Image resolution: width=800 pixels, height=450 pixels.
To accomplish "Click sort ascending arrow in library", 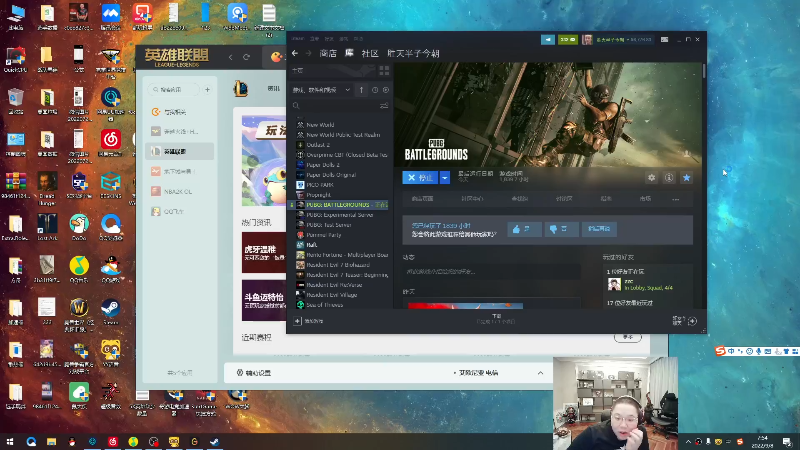I will 361,90.
